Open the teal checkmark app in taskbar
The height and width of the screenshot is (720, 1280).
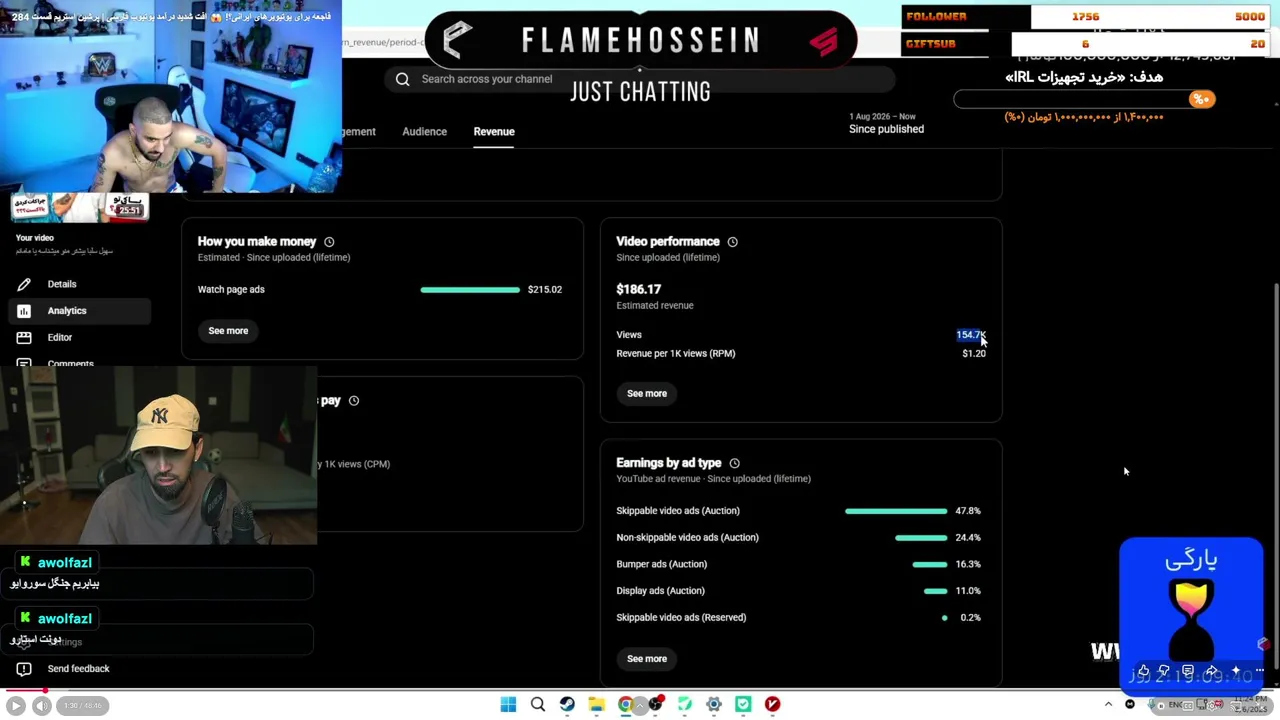pyautogui.click(x=743, y=705)
